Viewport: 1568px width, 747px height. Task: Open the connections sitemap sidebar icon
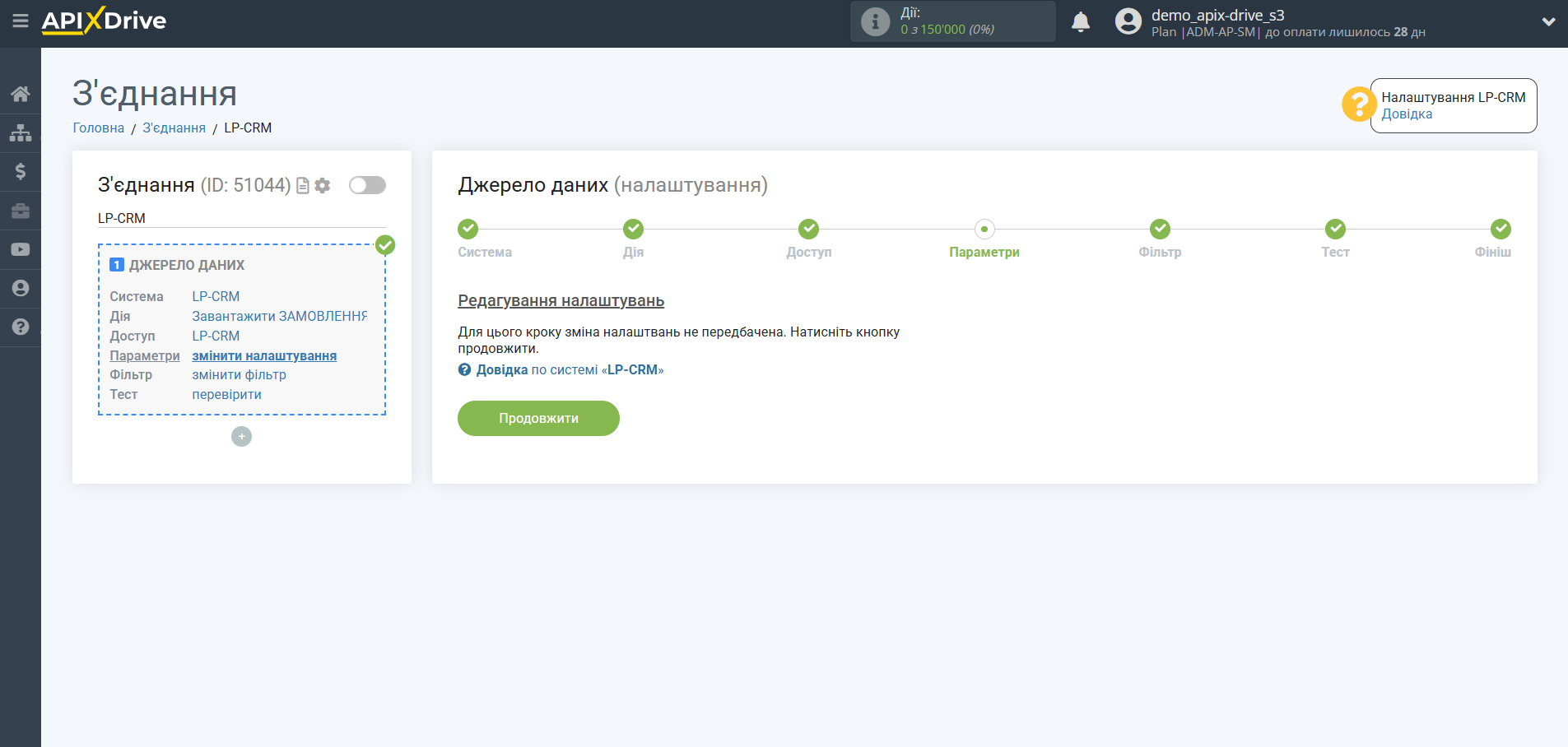(21, 132)
